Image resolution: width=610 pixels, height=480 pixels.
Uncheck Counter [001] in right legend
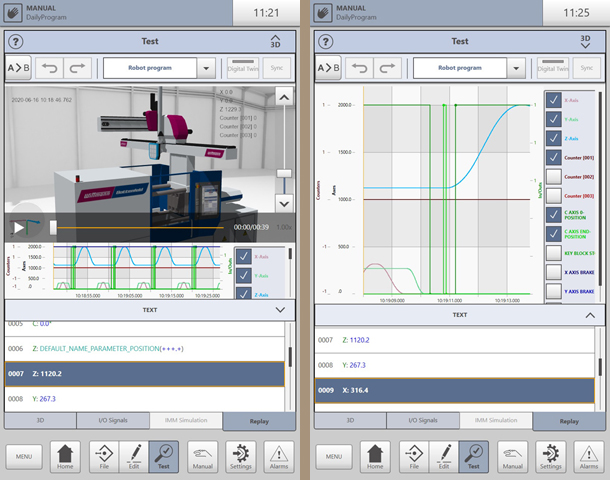[554, 158]
